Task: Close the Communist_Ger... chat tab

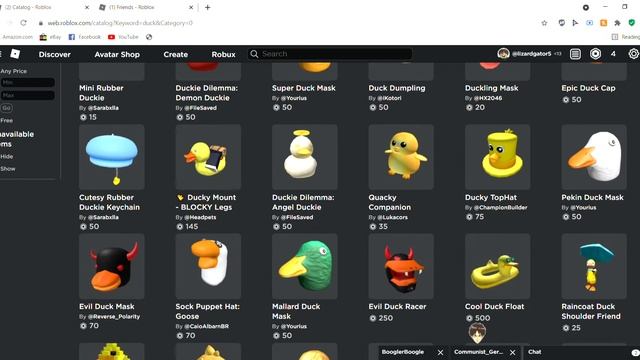Action: 513,352
